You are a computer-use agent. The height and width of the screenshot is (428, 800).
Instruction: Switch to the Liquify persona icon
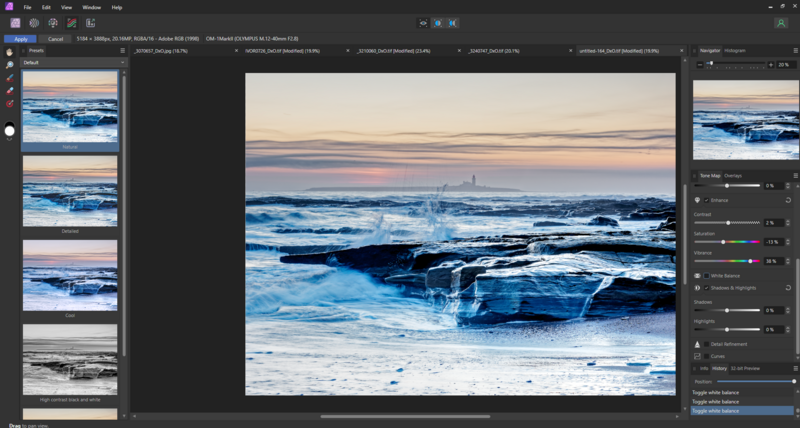tap(34, 23)
